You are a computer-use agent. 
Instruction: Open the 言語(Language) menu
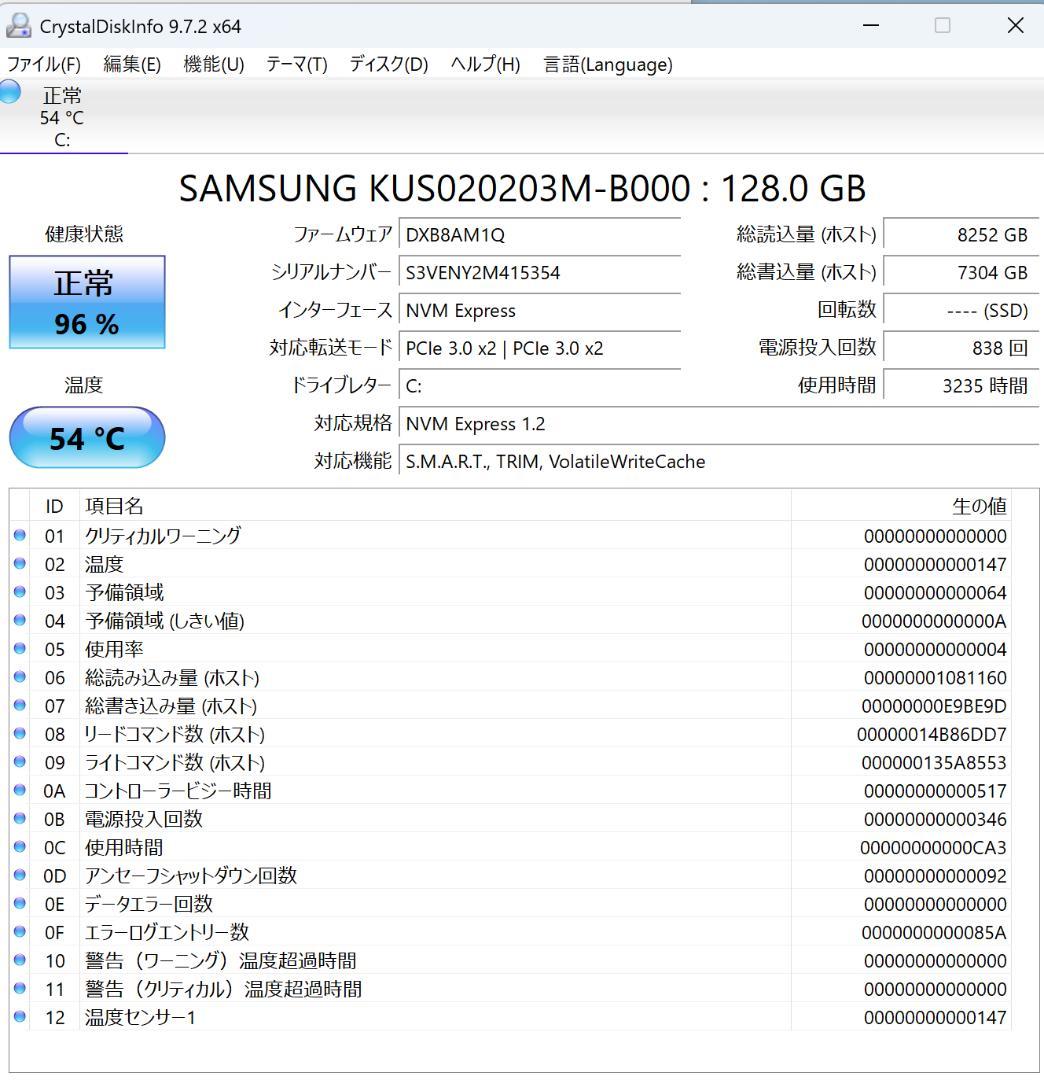click(x=606, y=64)
